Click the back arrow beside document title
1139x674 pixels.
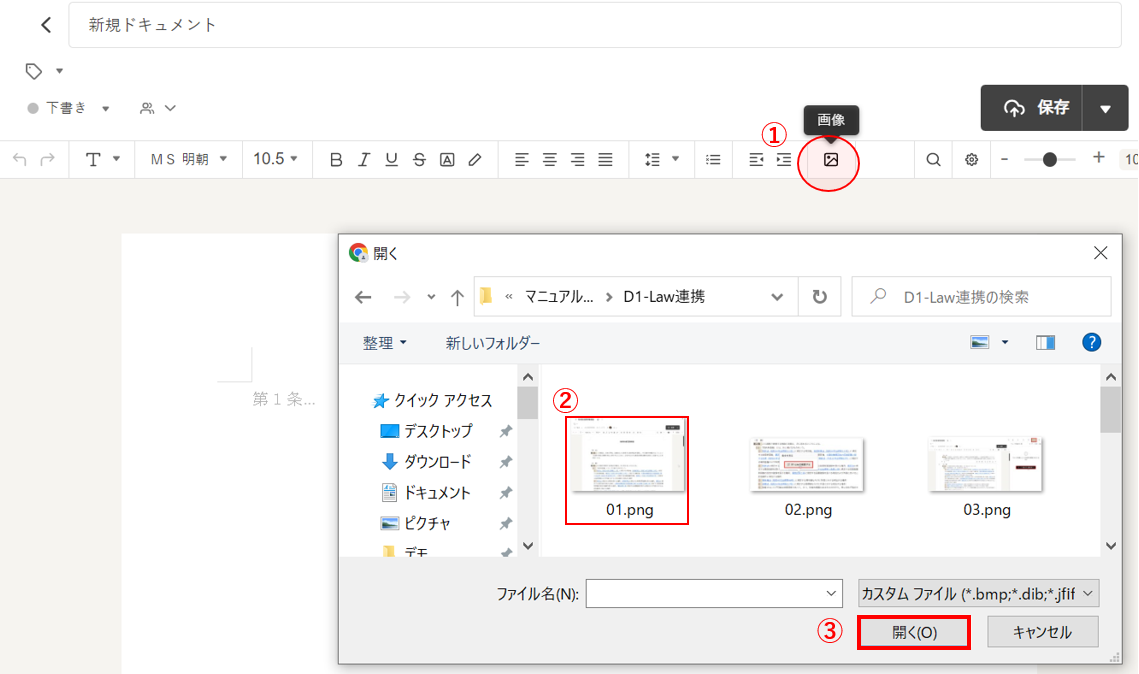point(46,25)
